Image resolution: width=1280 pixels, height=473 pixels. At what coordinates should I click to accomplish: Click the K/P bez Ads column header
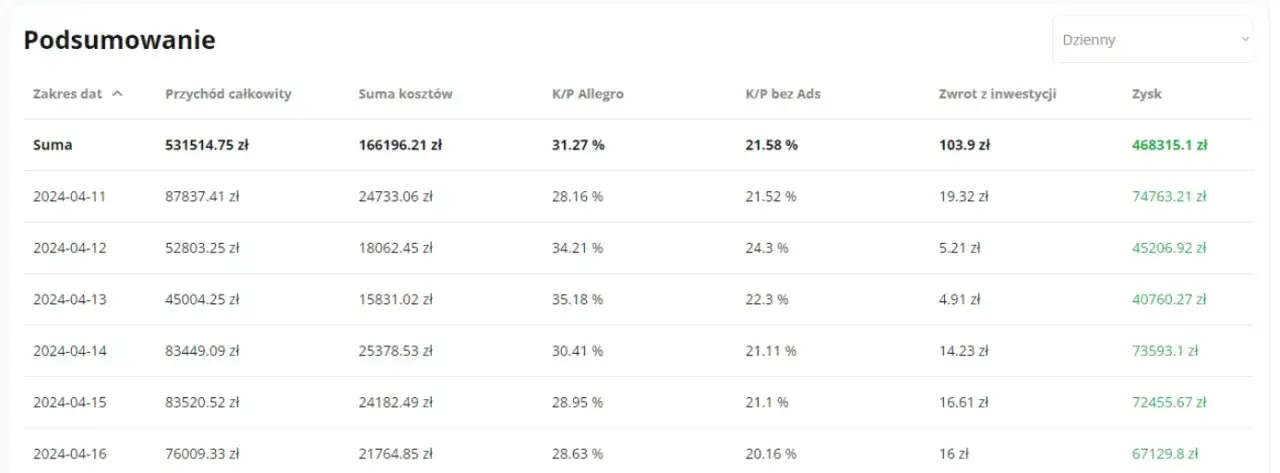coord(783,94)
